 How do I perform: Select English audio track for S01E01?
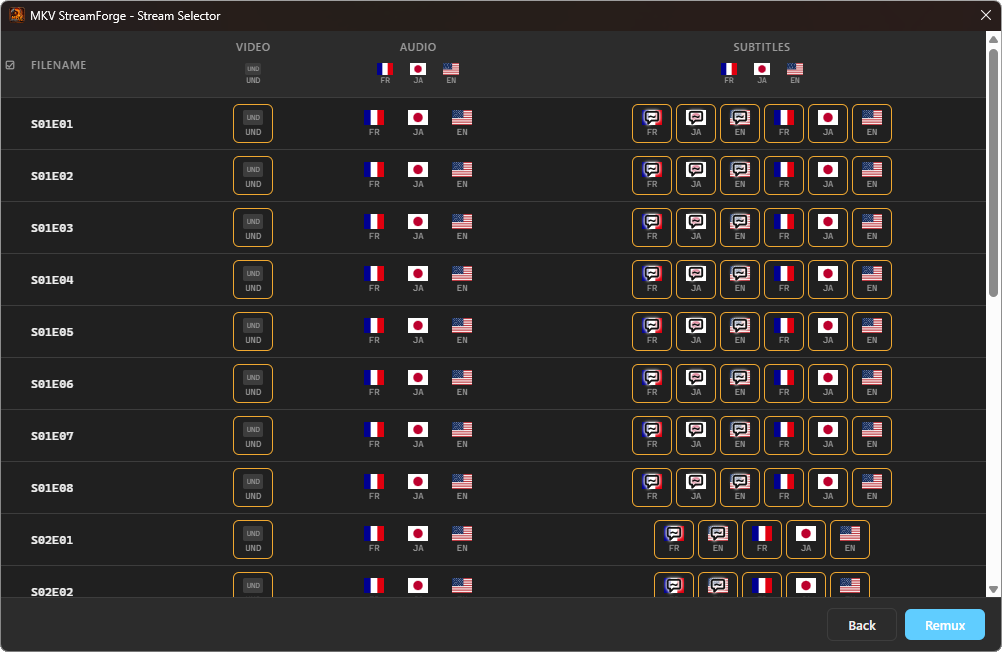tap(462, 123)
